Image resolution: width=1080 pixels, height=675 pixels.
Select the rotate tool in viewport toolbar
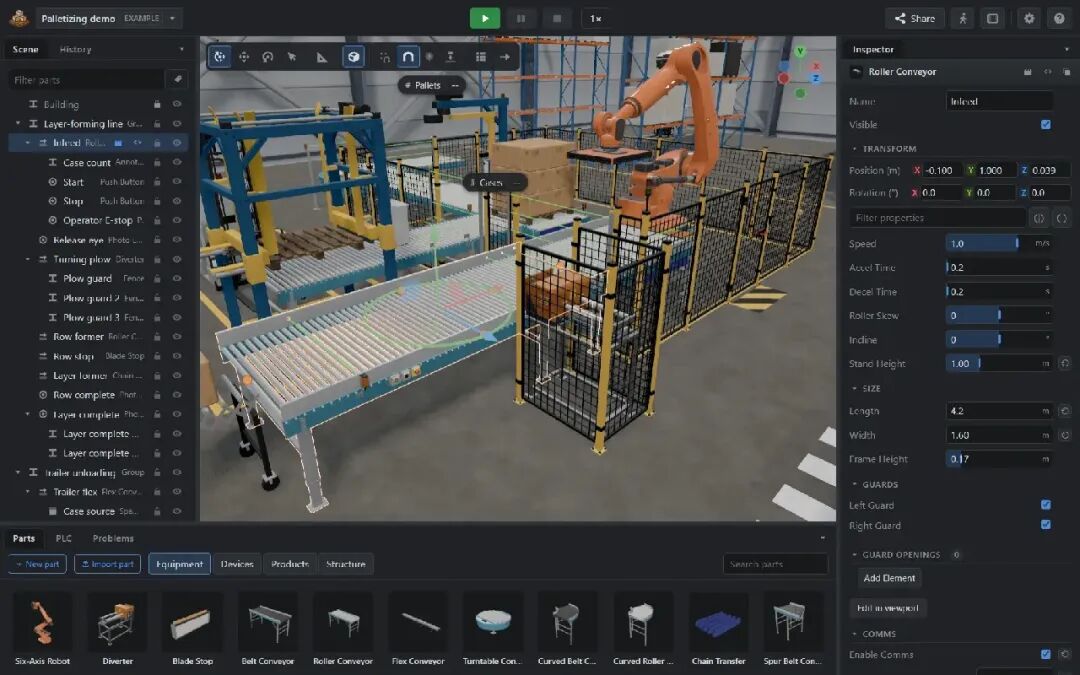pos(268,57)
